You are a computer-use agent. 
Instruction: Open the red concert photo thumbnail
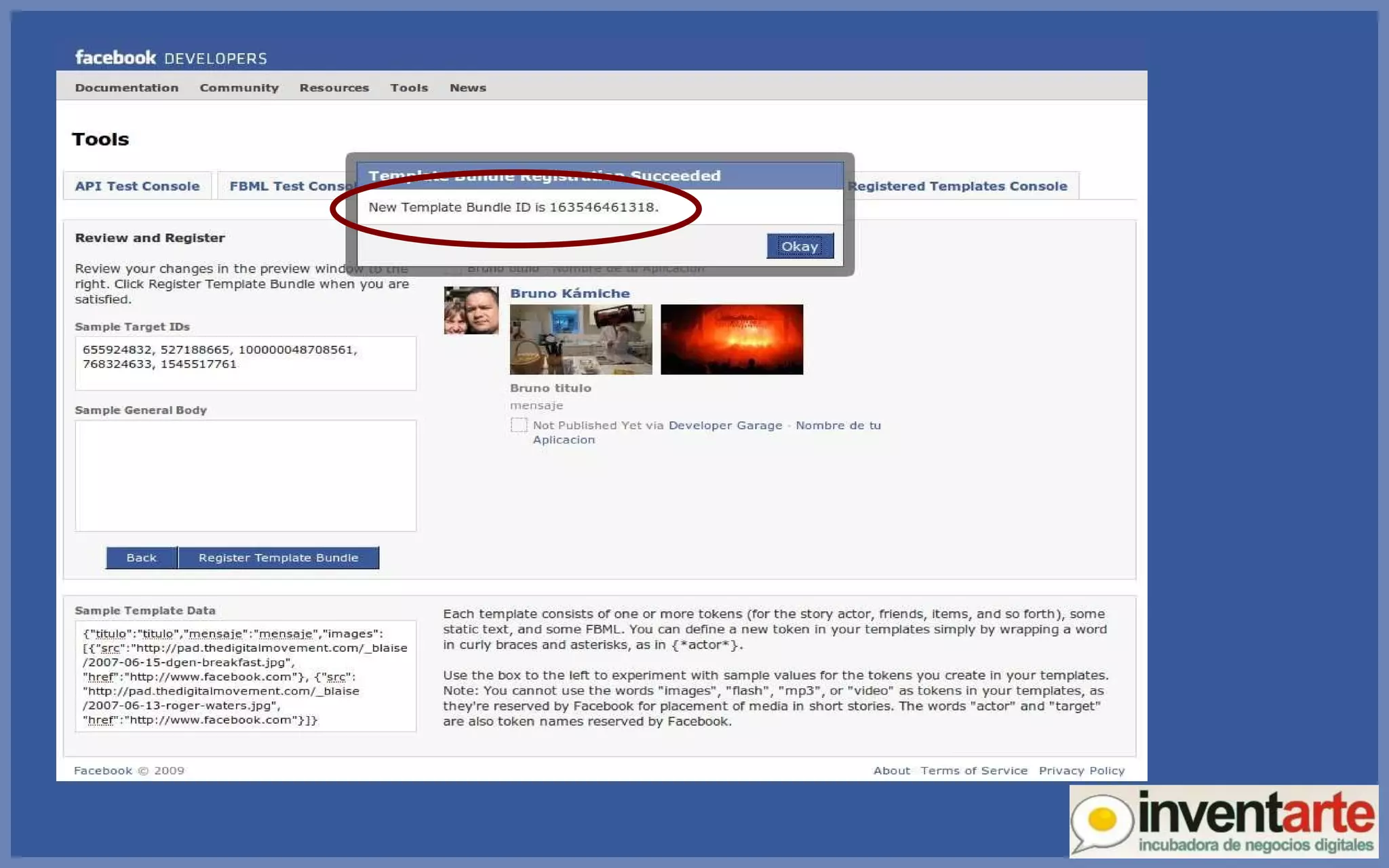(x=731, y=339)
